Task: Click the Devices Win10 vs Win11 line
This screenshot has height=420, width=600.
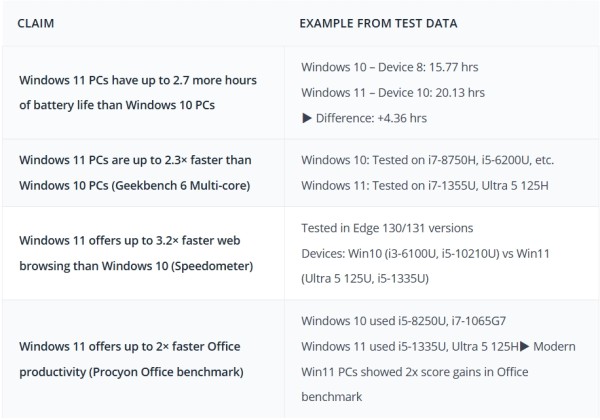Action: [x=425, y=254]
